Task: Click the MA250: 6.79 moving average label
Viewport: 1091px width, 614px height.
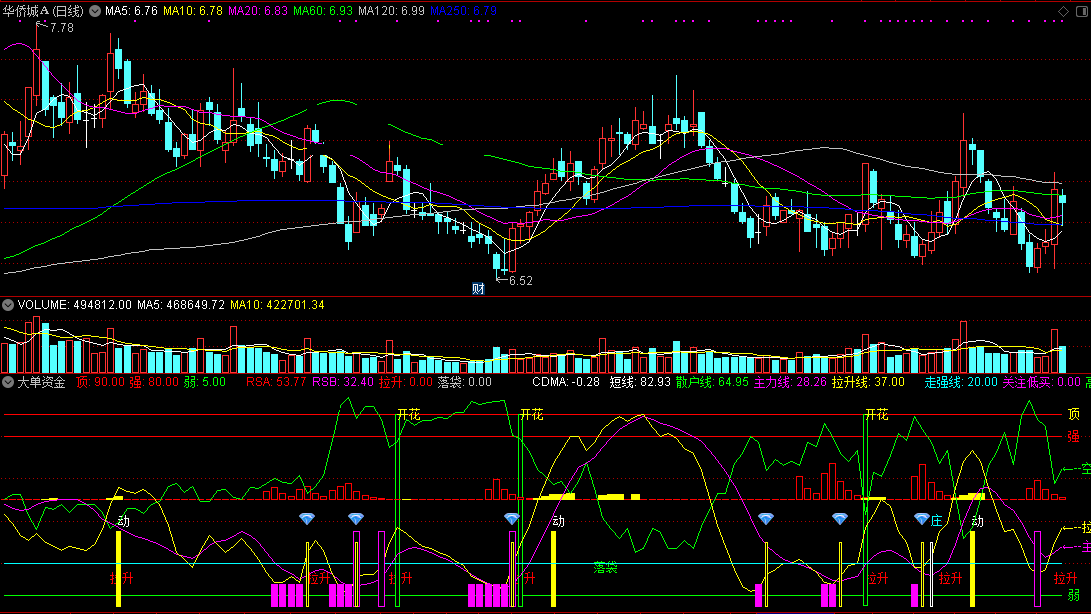Action: (463, 11)
